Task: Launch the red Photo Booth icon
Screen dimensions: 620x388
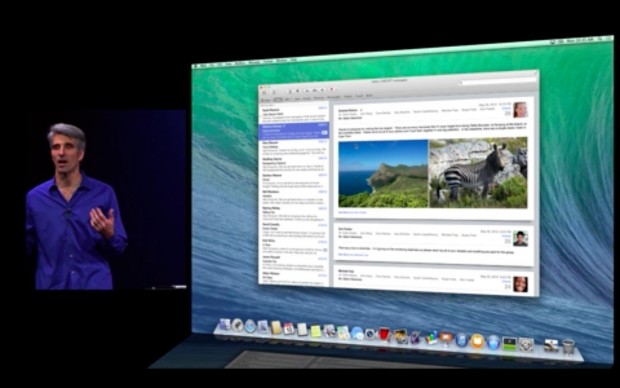Action: coord(384,334)
